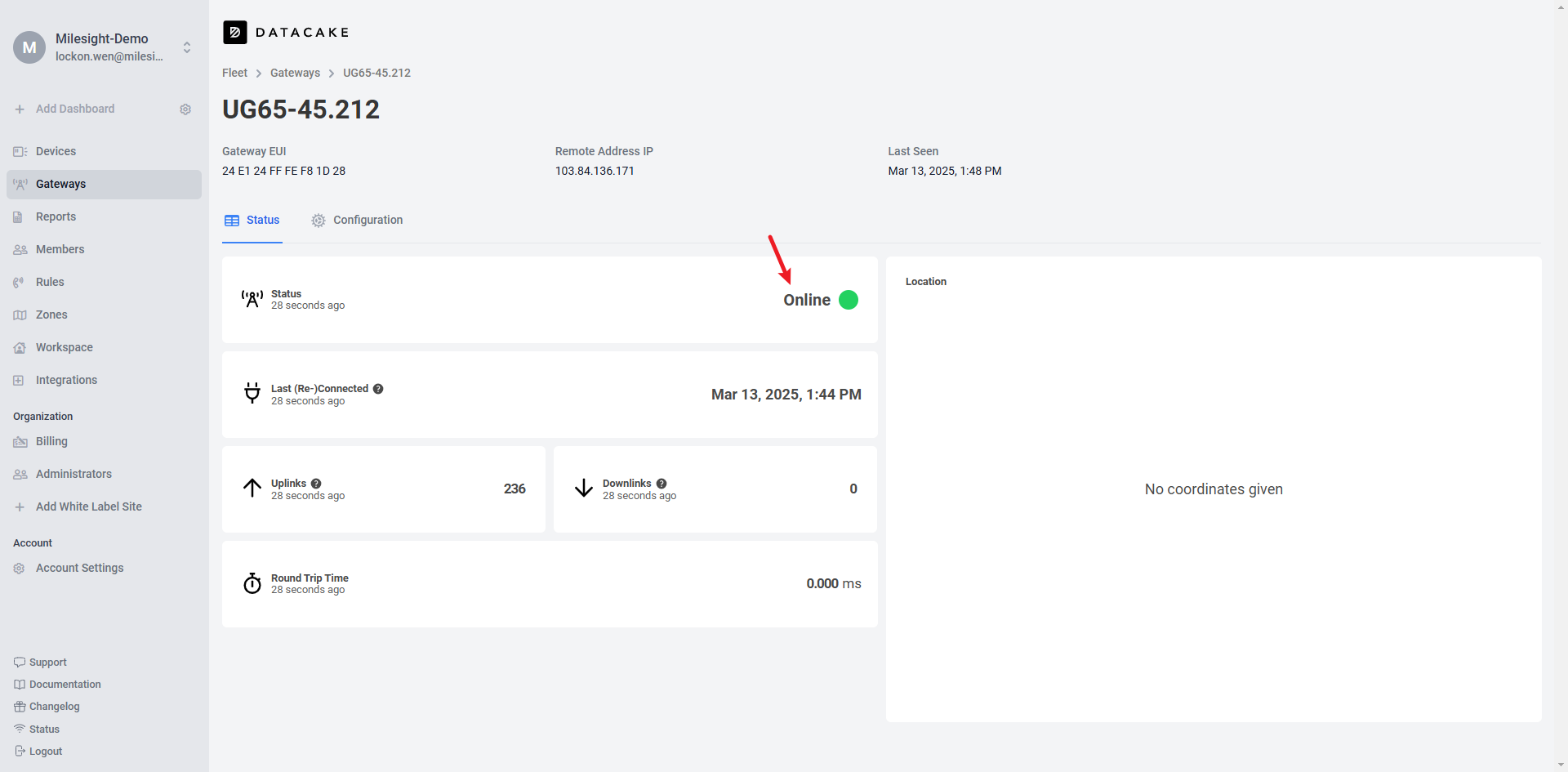Click the Zones map icon
This screenshot has height=772, width=1568.
point(20,315)
